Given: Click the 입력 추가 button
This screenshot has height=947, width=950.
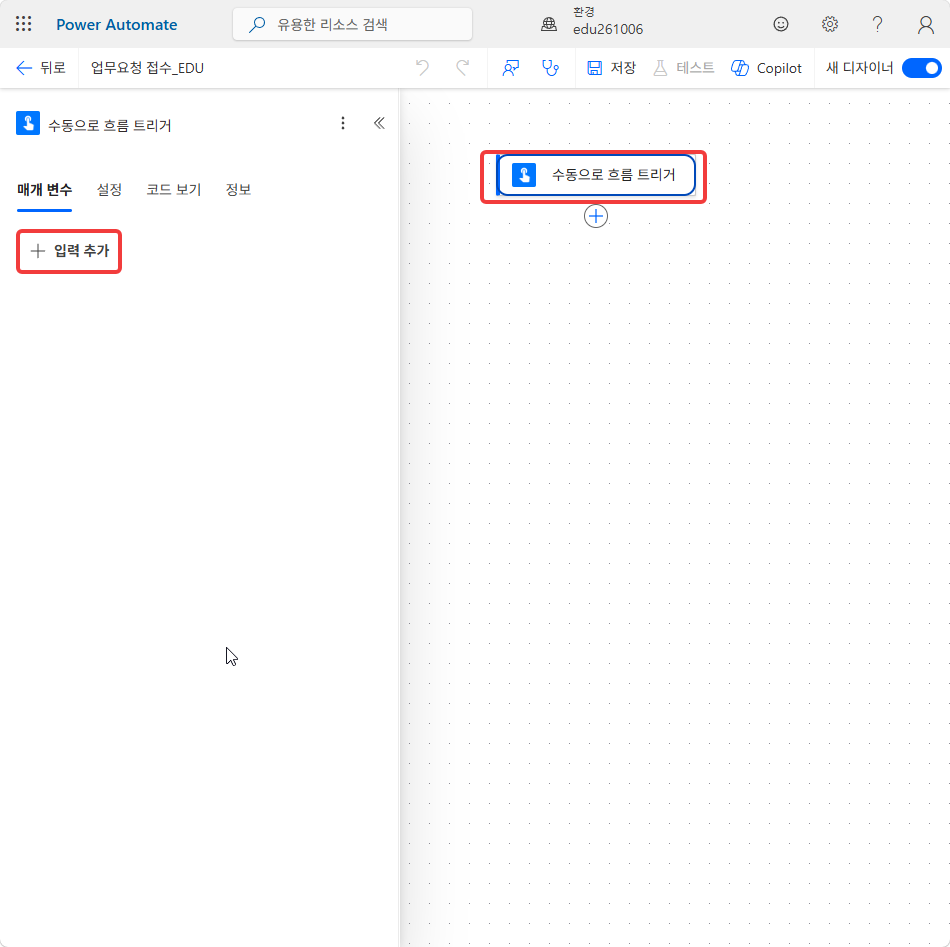Looking at the screenshot, I should tap(70, 251).
